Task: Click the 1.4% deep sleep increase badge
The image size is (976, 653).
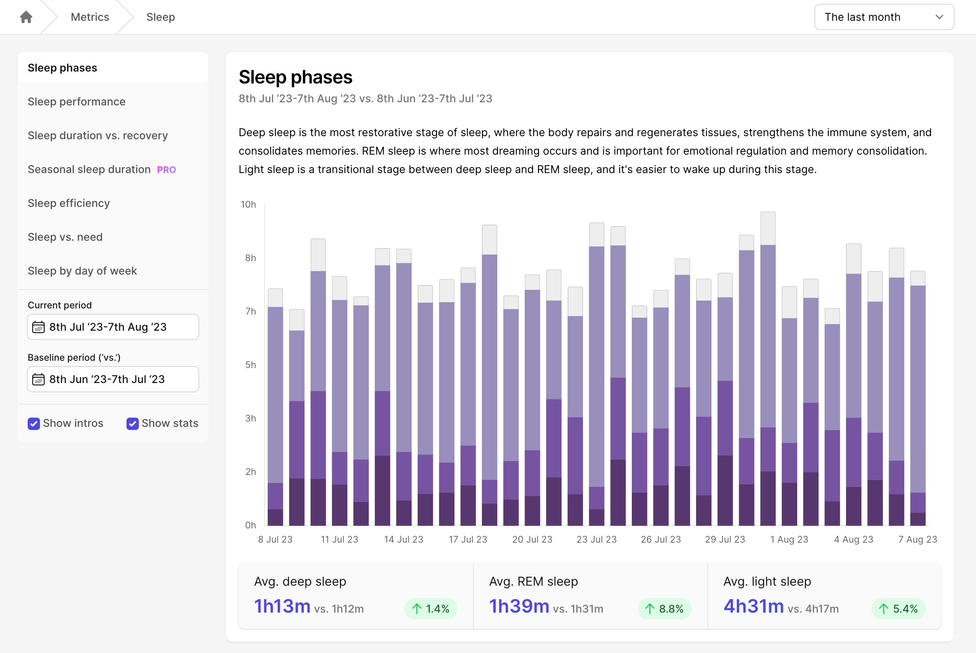Action: pos(430,608)
